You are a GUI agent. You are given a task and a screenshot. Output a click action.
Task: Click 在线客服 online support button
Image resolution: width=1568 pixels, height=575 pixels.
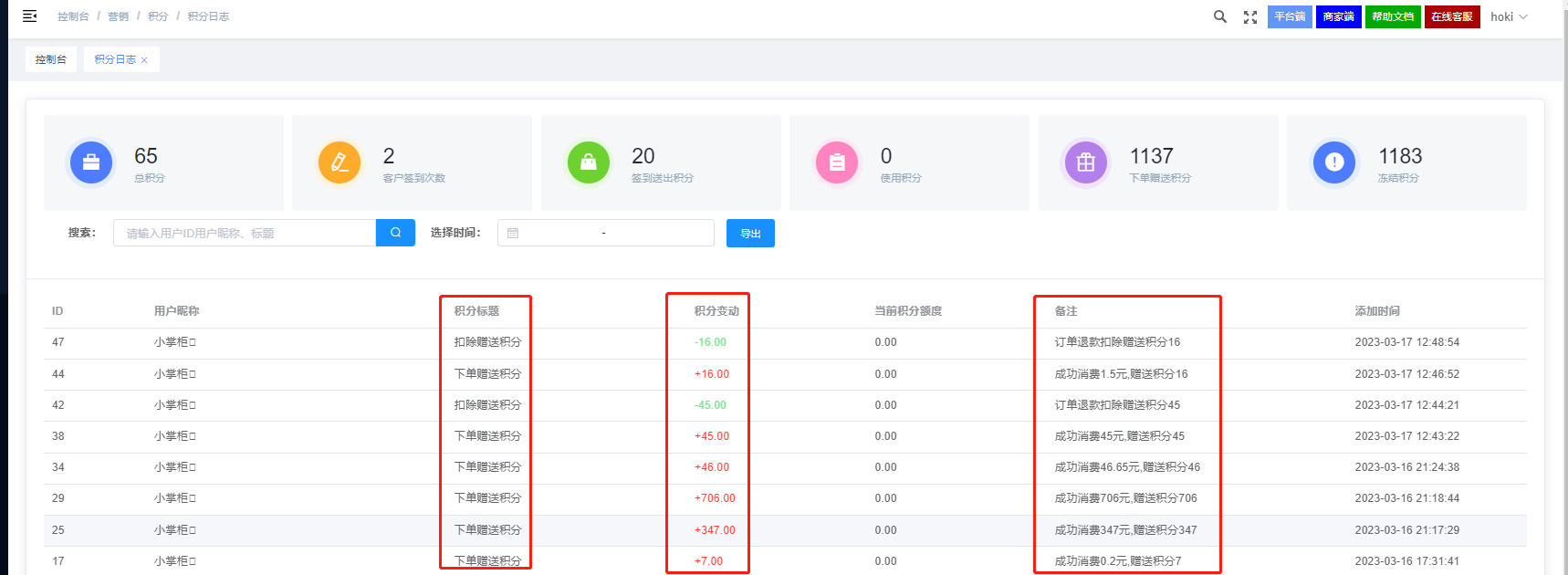(x=1451, y=16)
